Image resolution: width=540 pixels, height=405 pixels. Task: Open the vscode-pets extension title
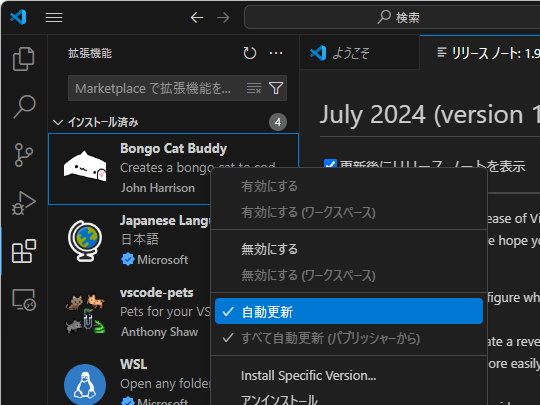157,292
